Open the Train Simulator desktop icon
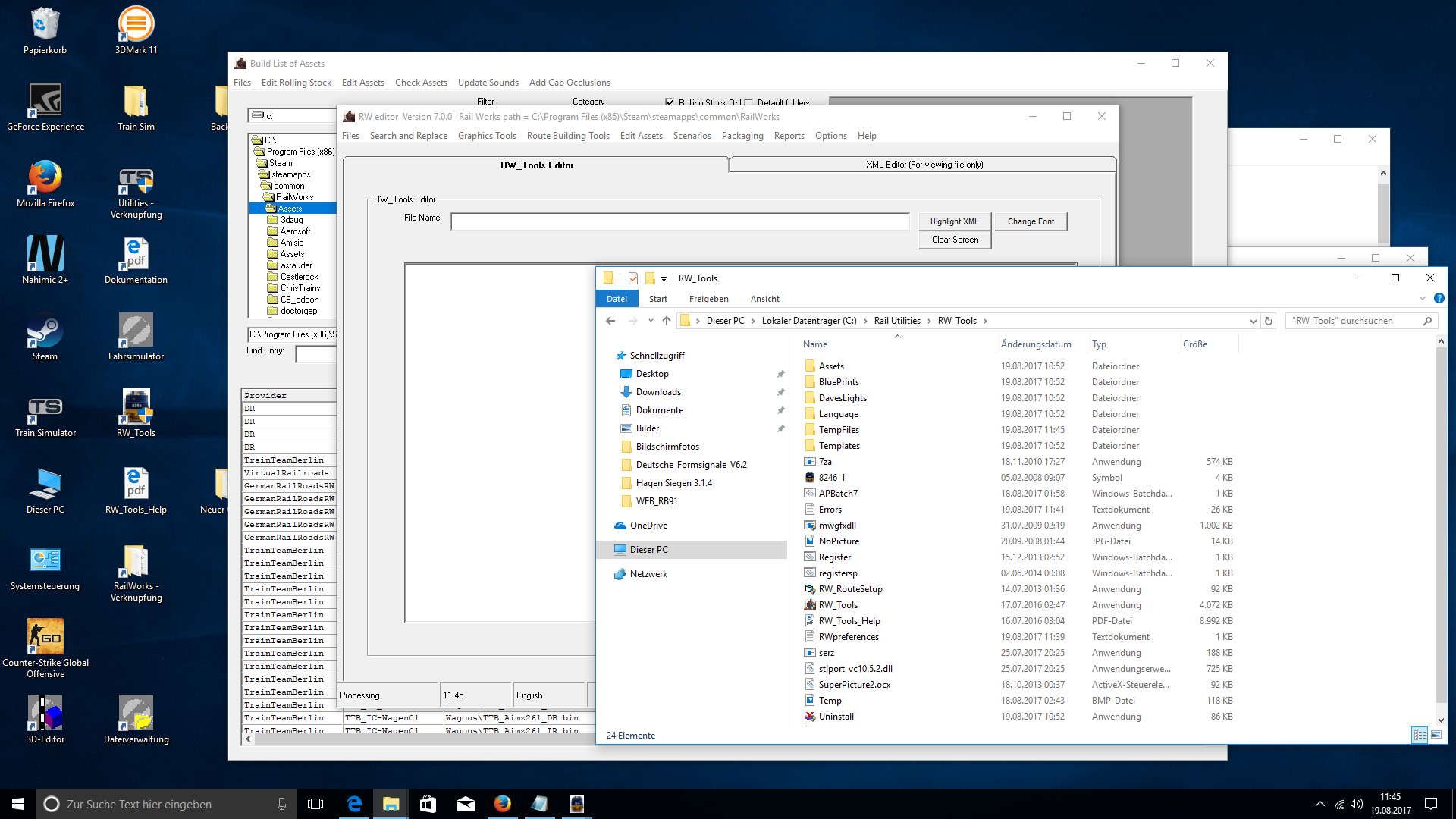Image resolution: width=1456 pixels, height=819 pixels. tap(45, 411)
